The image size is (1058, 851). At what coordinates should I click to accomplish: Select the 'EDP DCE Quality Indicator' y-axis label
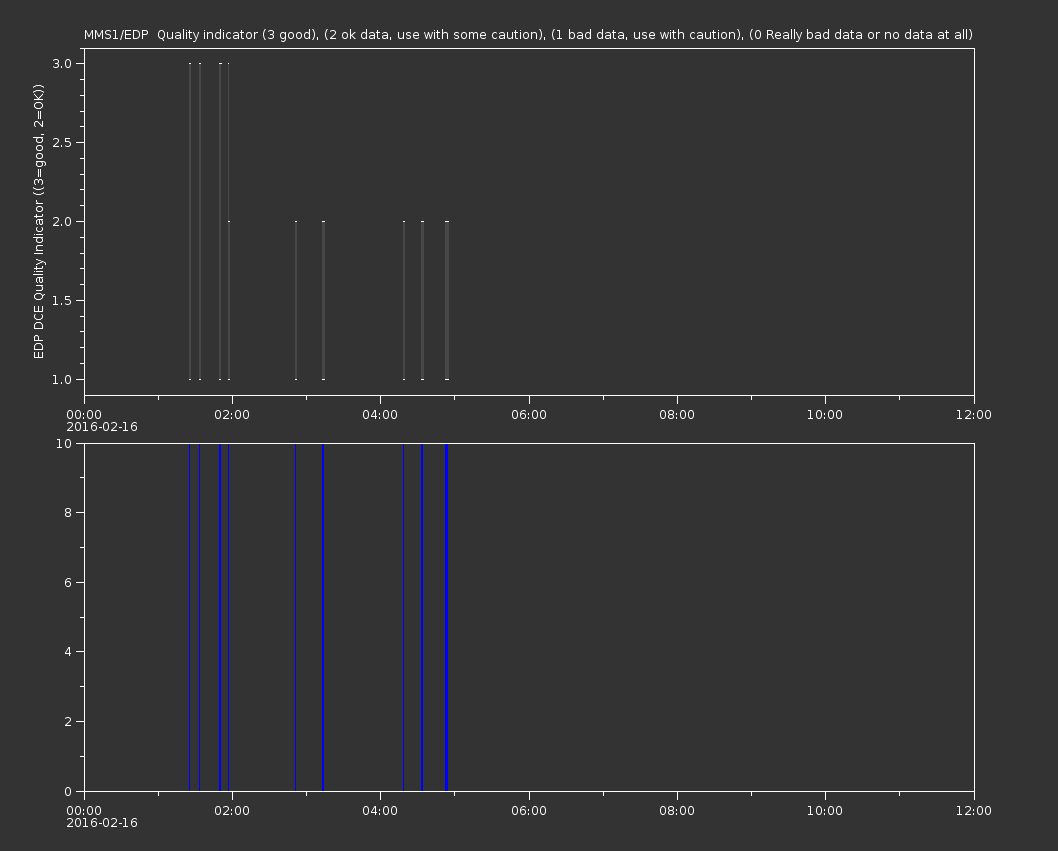coord(38,221)
